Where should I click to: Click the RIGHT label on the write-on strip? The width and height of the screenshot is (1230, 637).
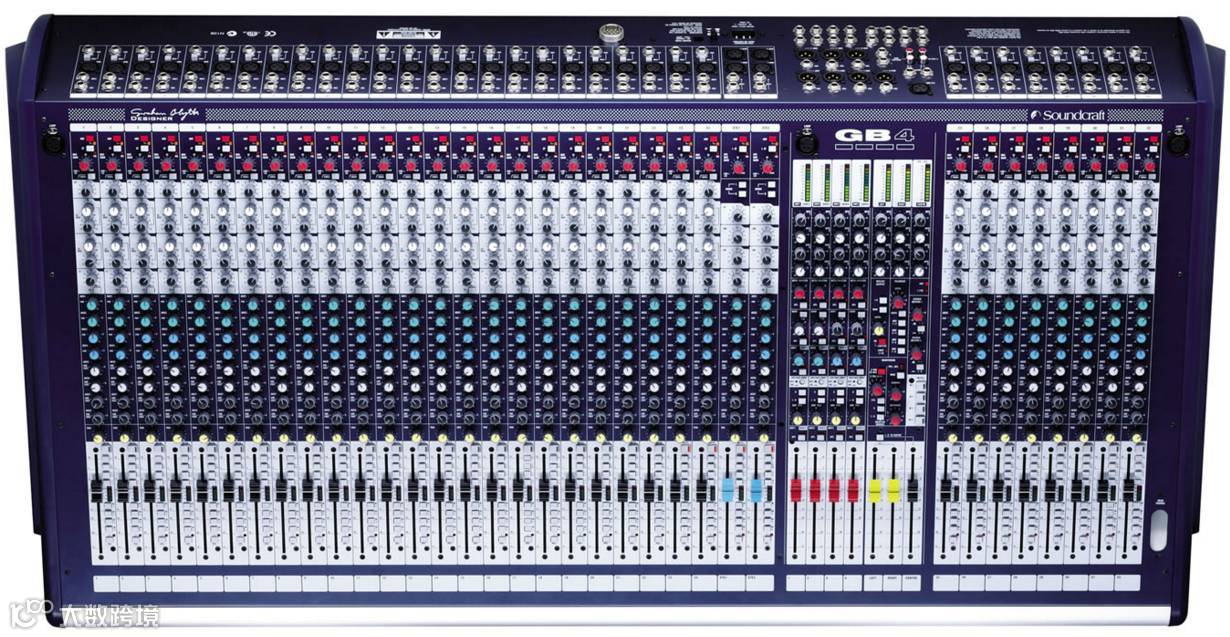pos(893,577)
